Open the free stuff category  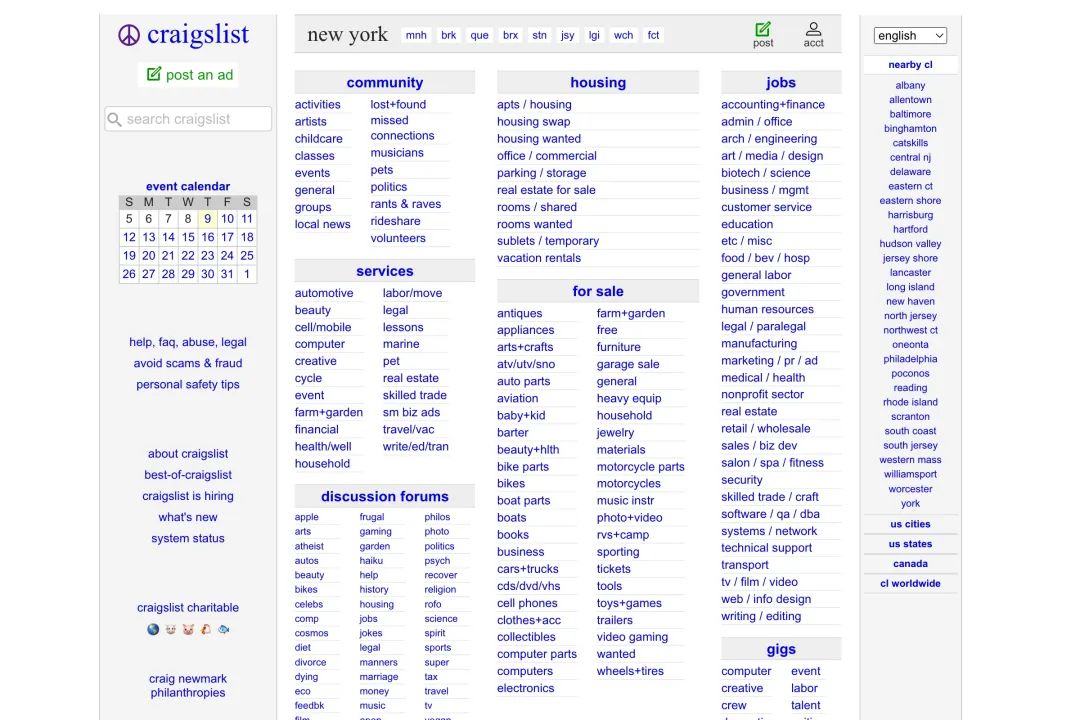(607, 330)
